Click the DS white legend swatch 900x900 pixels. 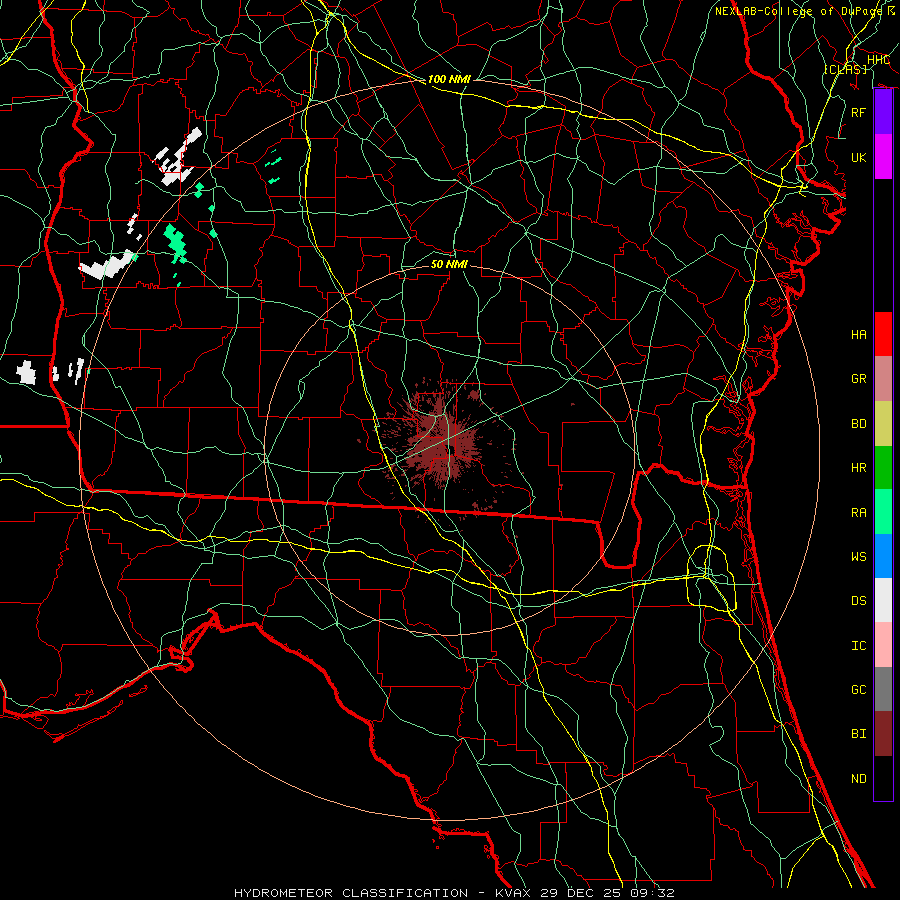pyautogui.click(x=883, y=600)
